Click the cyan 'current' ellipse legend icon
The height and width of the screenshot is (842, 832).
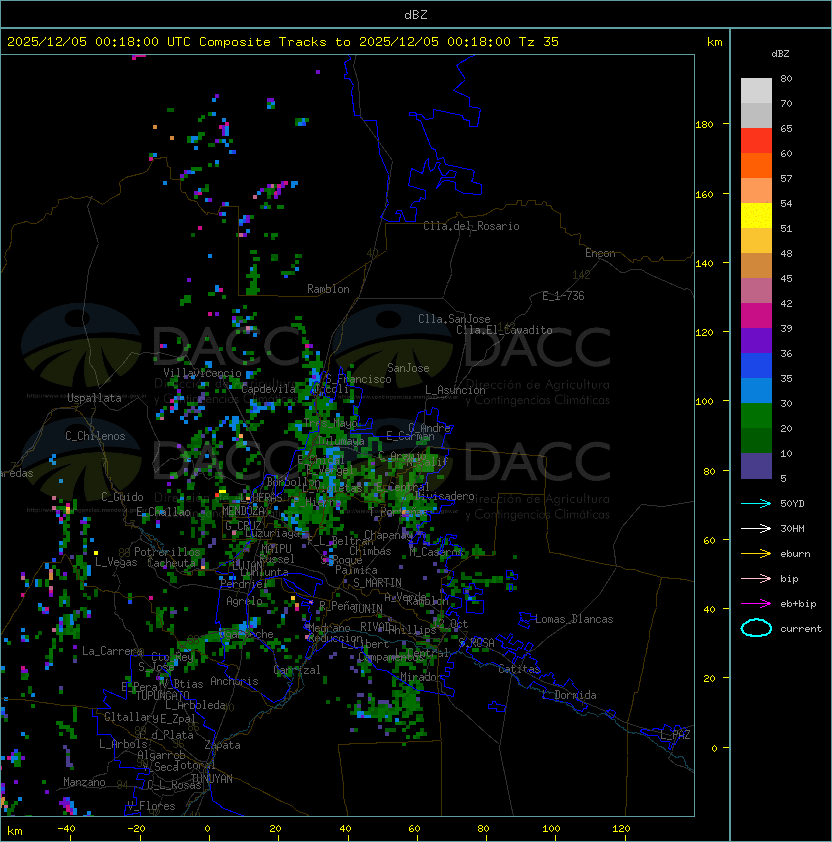[756, 628]
